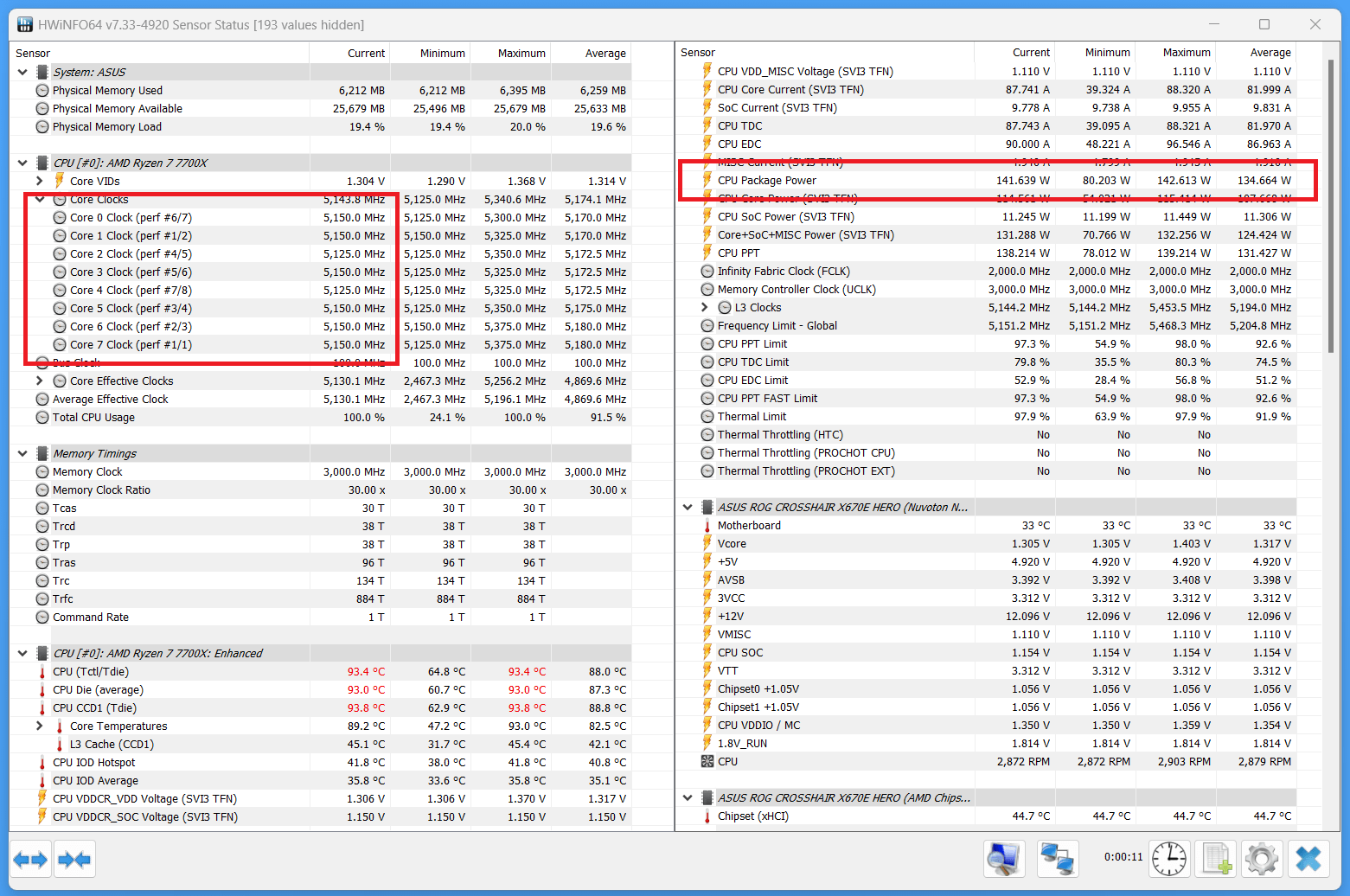Select the Command Rate row

tap(321, 618)
